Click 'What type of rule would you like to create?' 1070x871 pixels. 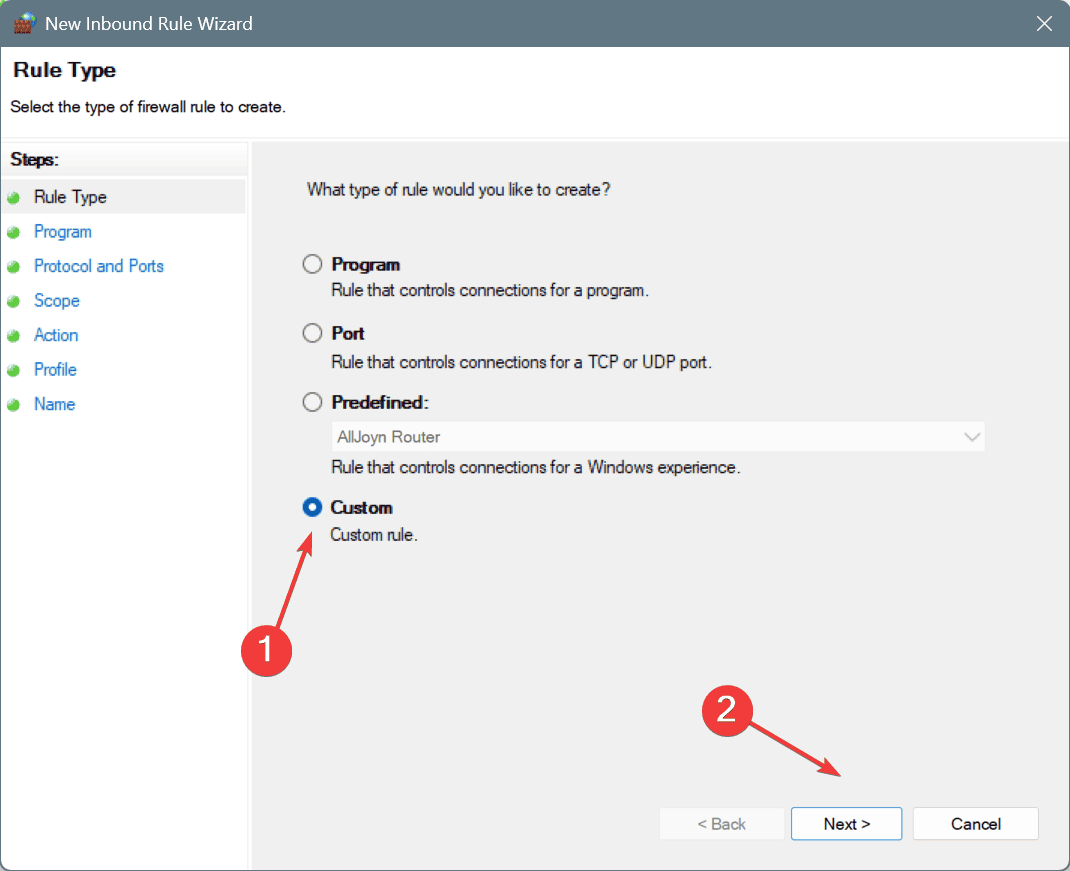coord(459,190)
